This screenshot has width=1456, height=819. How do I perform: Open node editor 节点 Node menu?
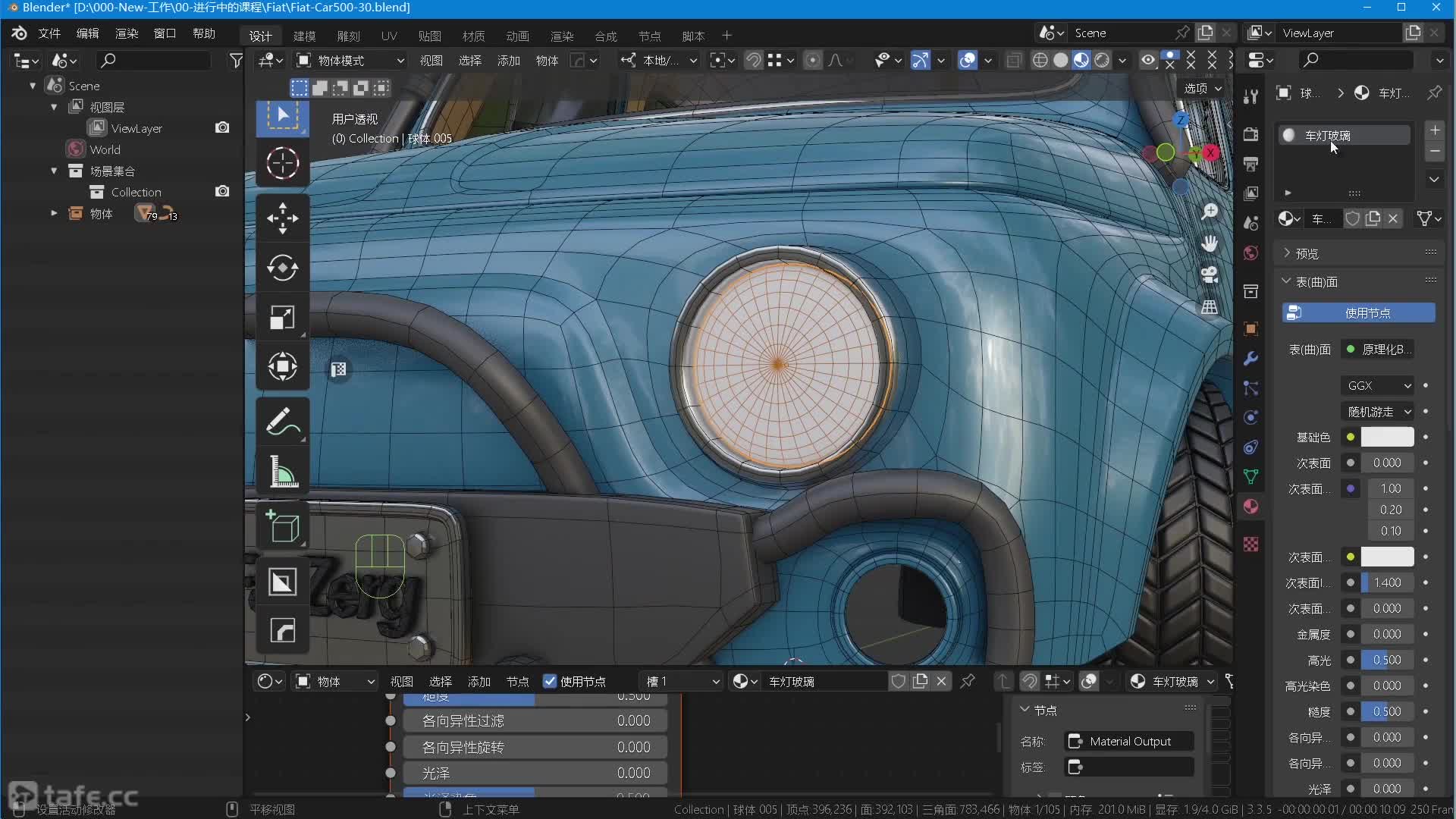point(517,681)
